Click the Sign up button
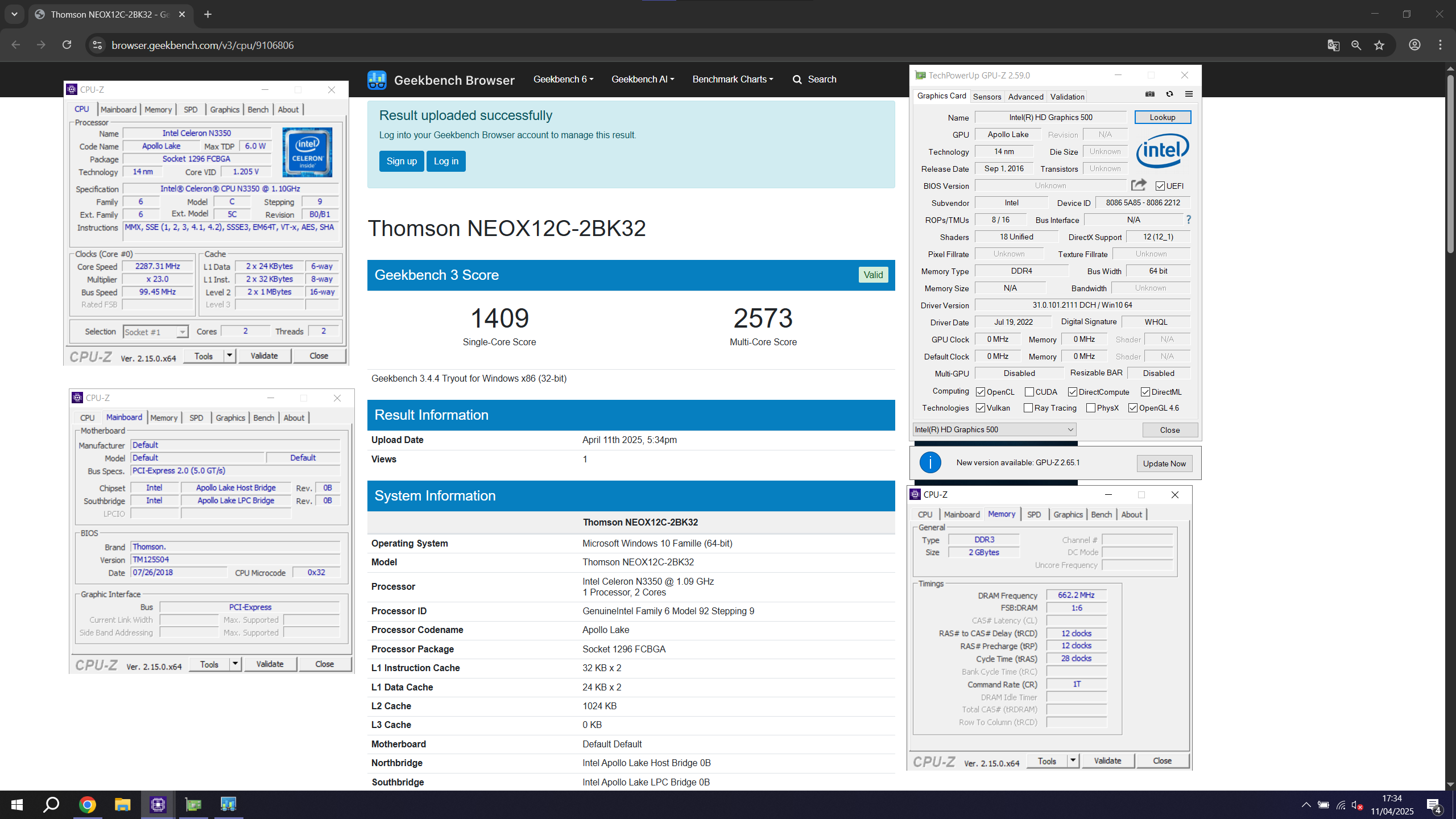Screen dimensions: 1456x819 coord(402,161)
